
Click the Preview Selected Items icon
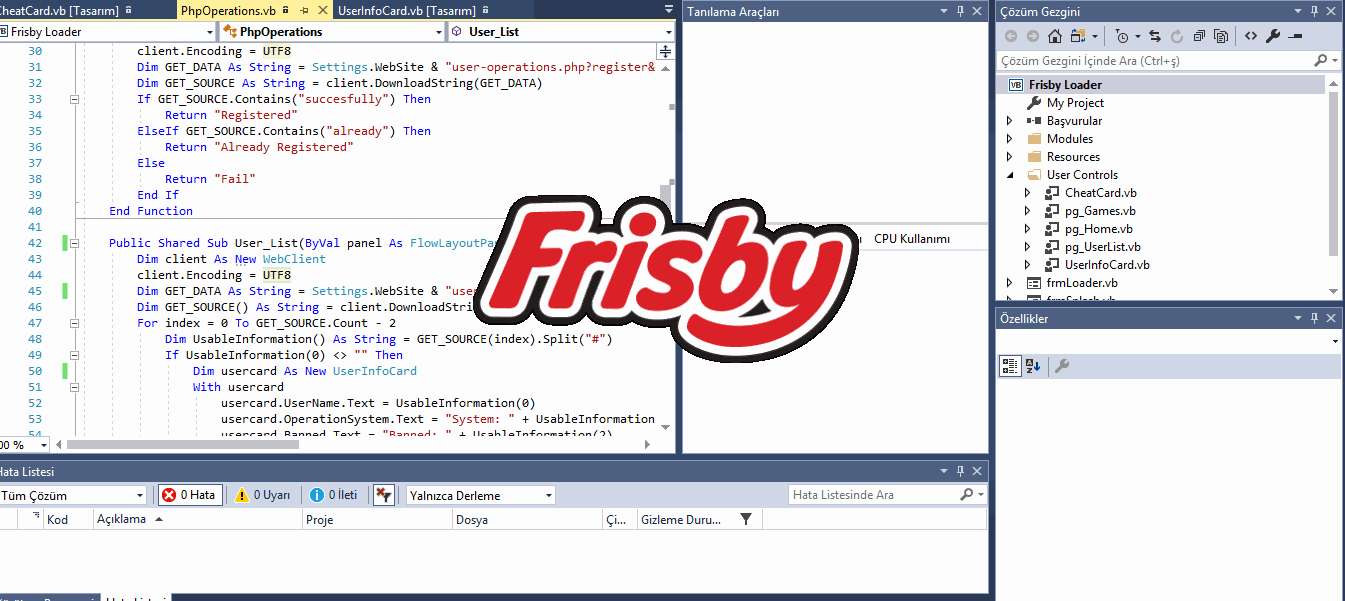coord(1295,36)
